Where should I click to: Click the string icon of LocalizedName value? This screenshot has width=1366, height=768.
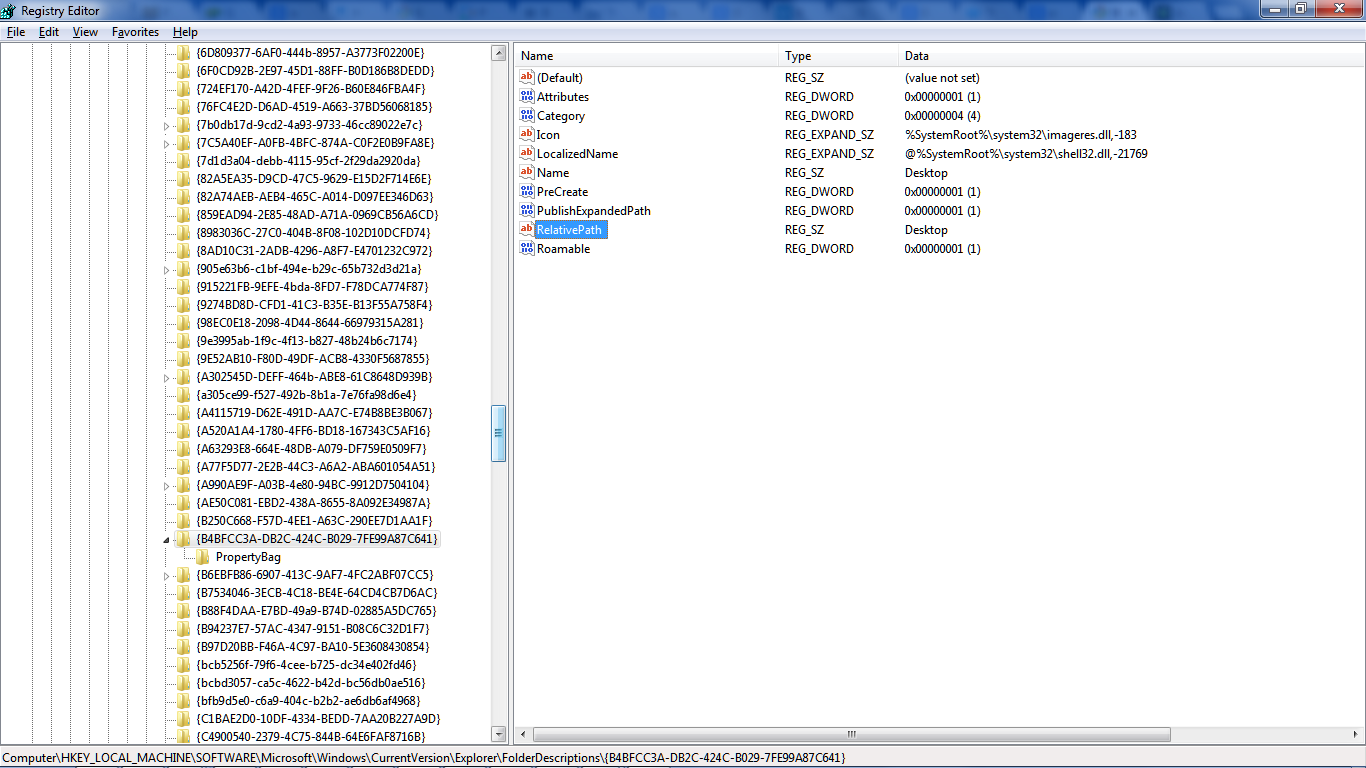click(x=527, y=154)
